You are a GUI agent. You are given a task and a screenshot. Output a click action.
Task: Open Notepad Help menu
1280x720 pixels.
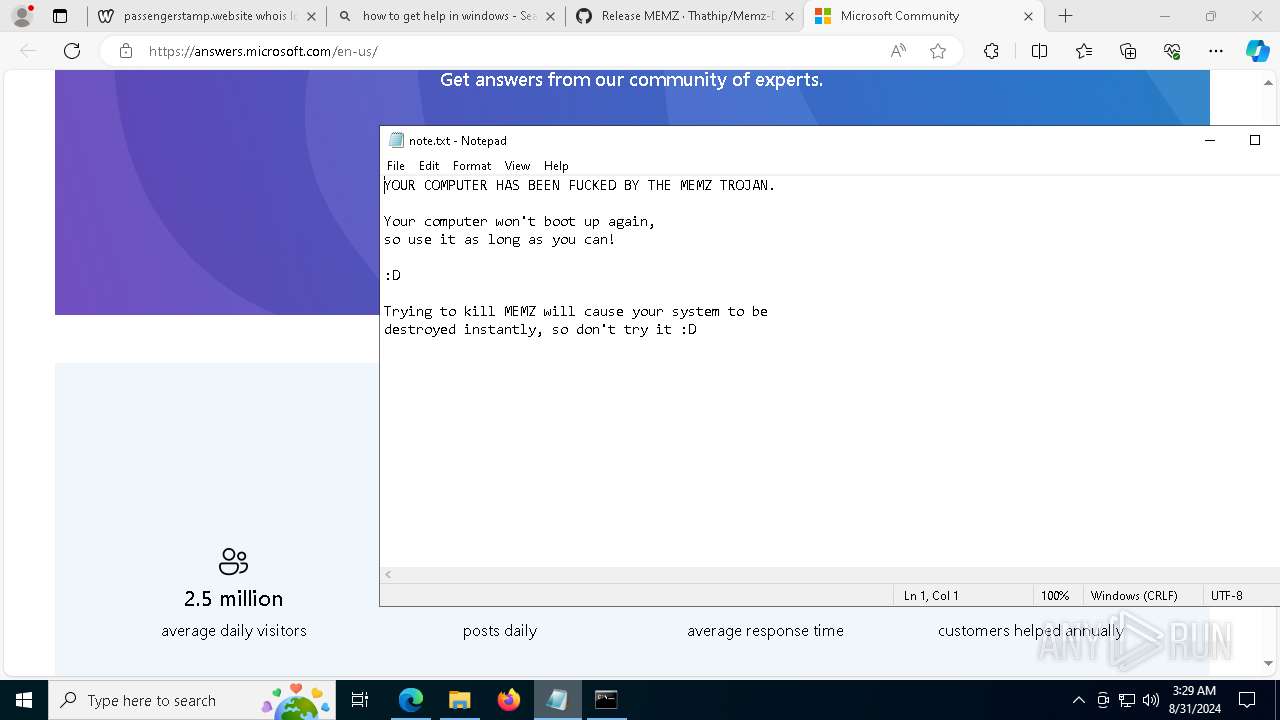tap(556, 166)
